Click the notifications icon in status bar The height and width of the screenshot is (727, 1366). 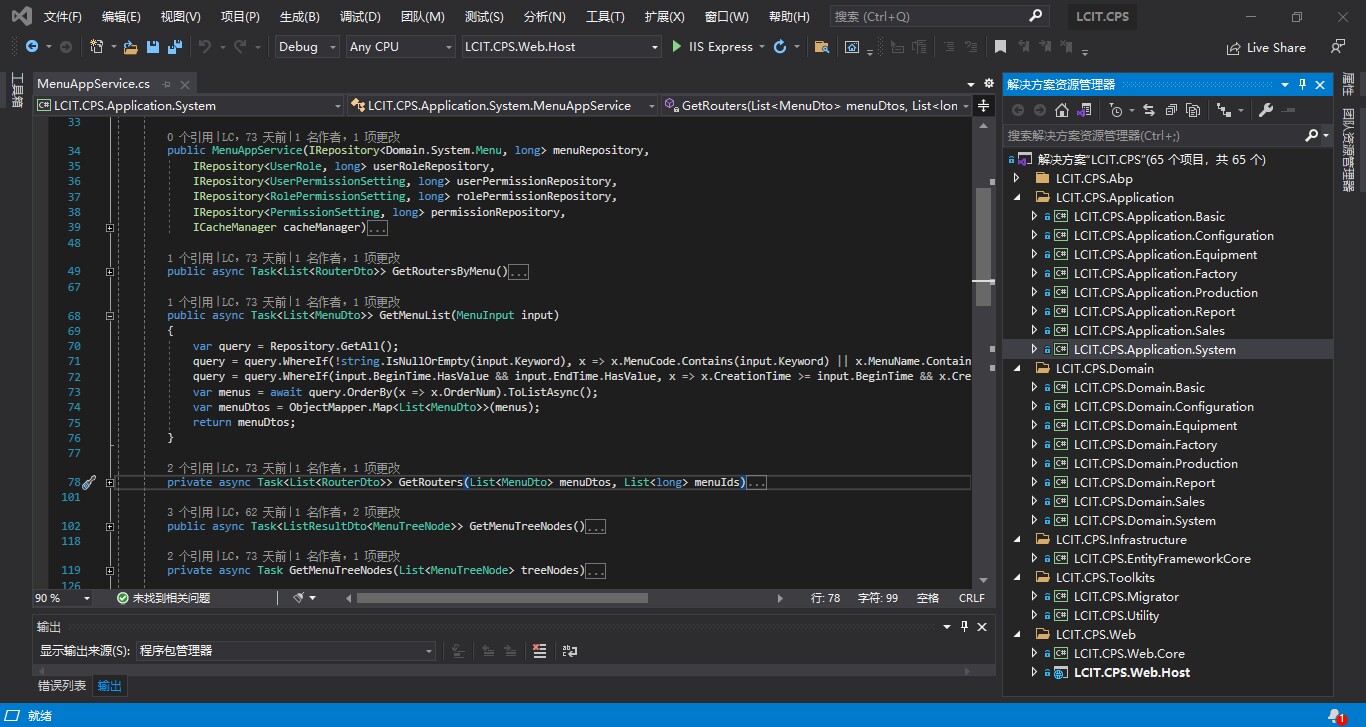pos(1337,716)
